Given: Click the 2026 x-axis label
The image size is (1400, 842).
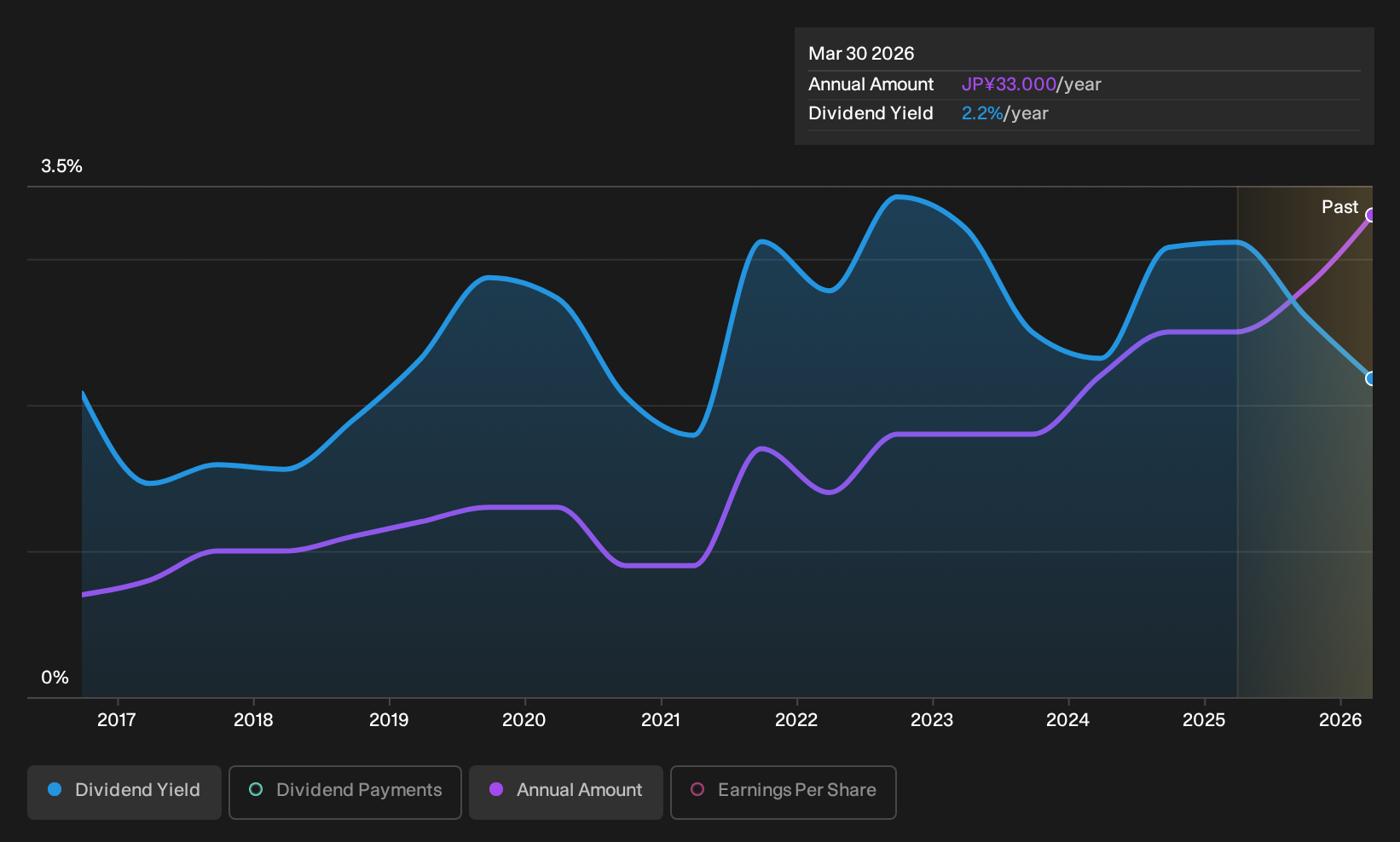Looking at the screenshot, I should 1340,720.
